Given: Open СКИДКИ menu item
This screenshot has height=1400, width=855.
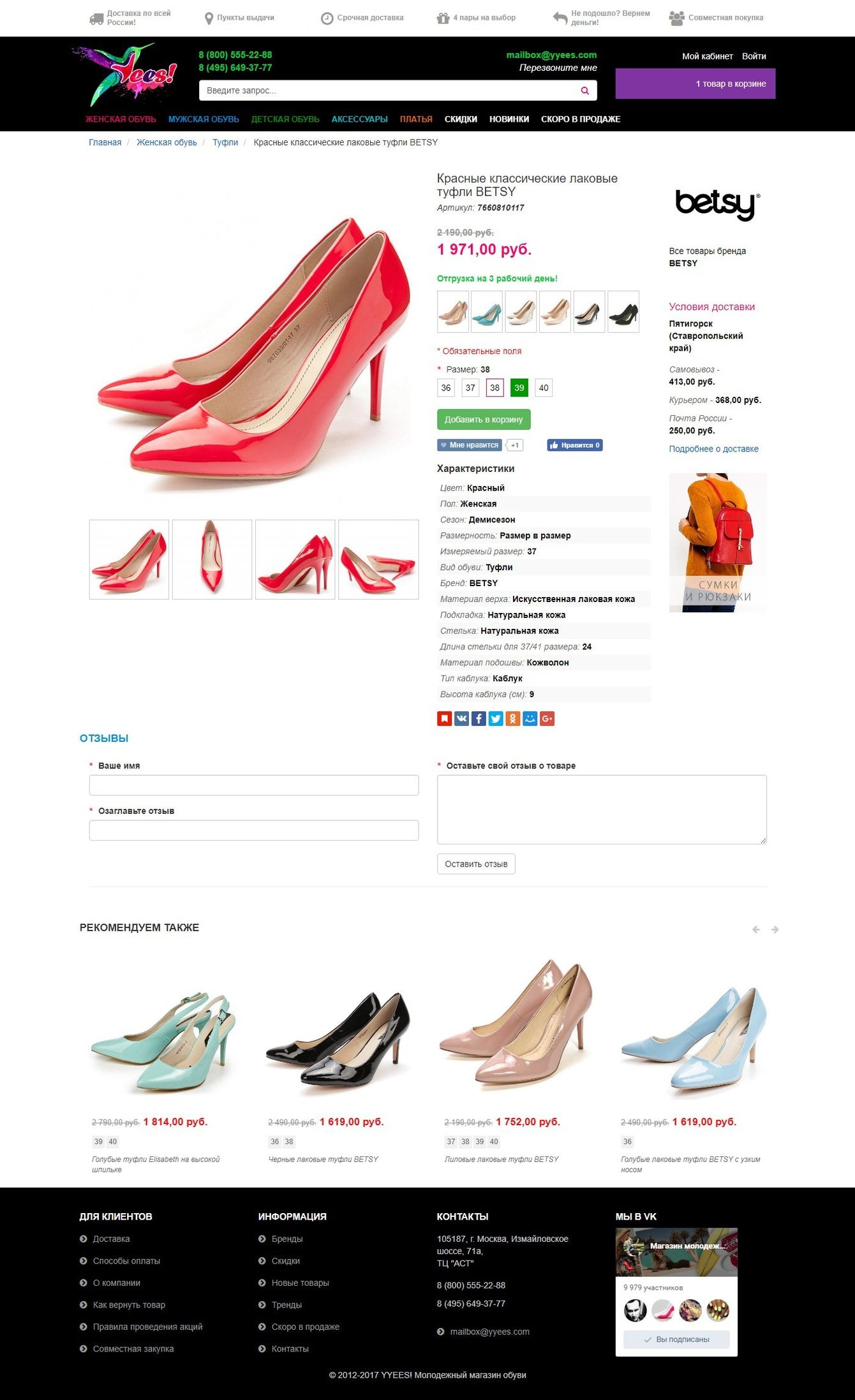Looking at the screenshot, I should pyautogui.click(x=461, y=119).
